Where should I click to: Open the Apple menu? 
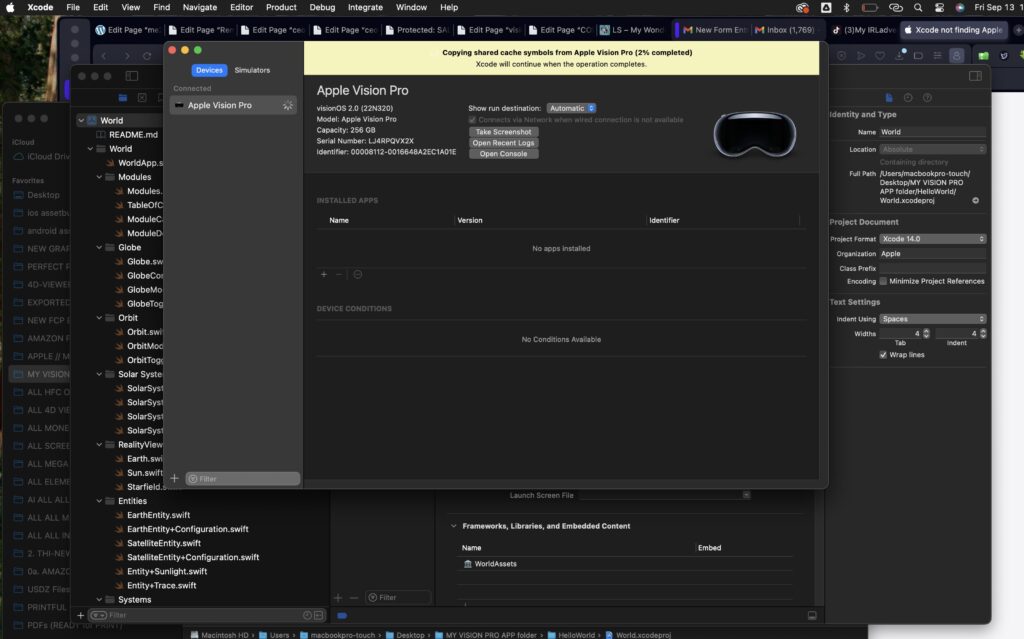click(x=10, y=7)
